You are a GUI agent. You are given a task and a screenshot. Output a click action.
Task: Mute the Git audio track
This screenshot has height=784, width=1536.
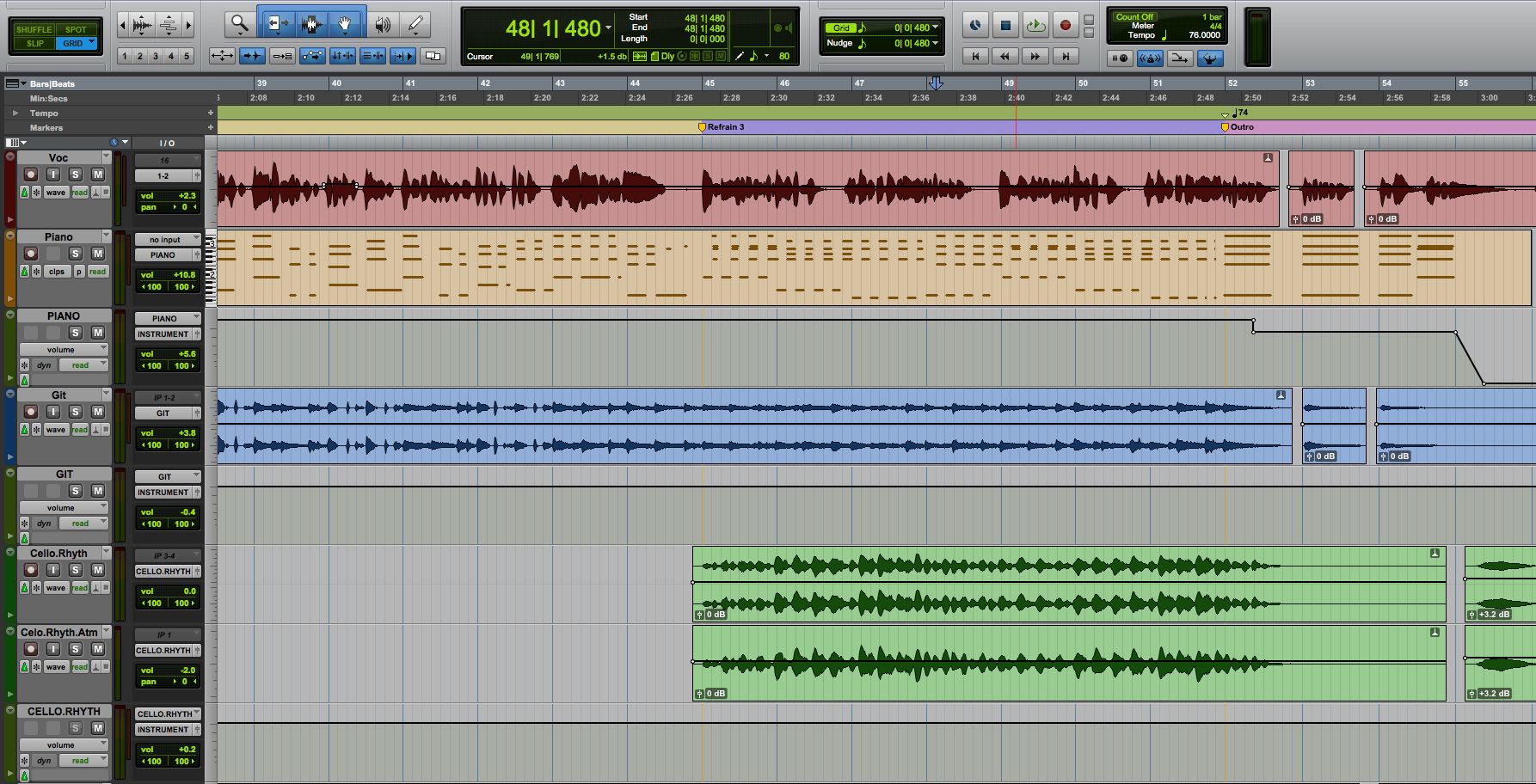point(98,412)
